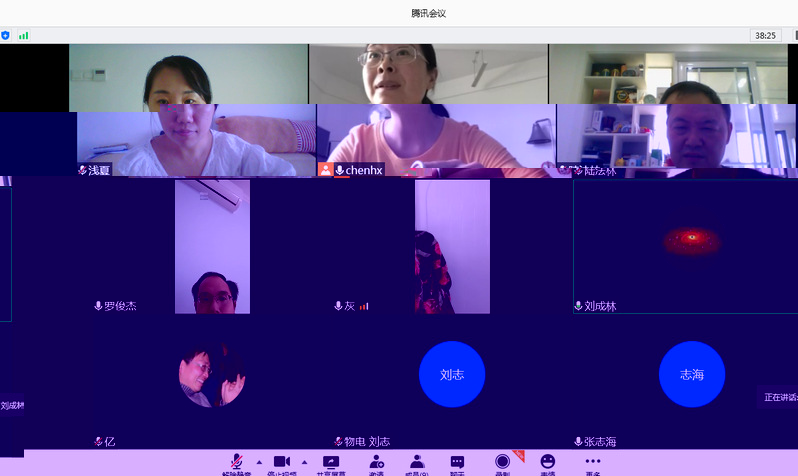This screenshot has height=476, width=798.
Task: Select the chenhx video tile
Action: (435, 110)
